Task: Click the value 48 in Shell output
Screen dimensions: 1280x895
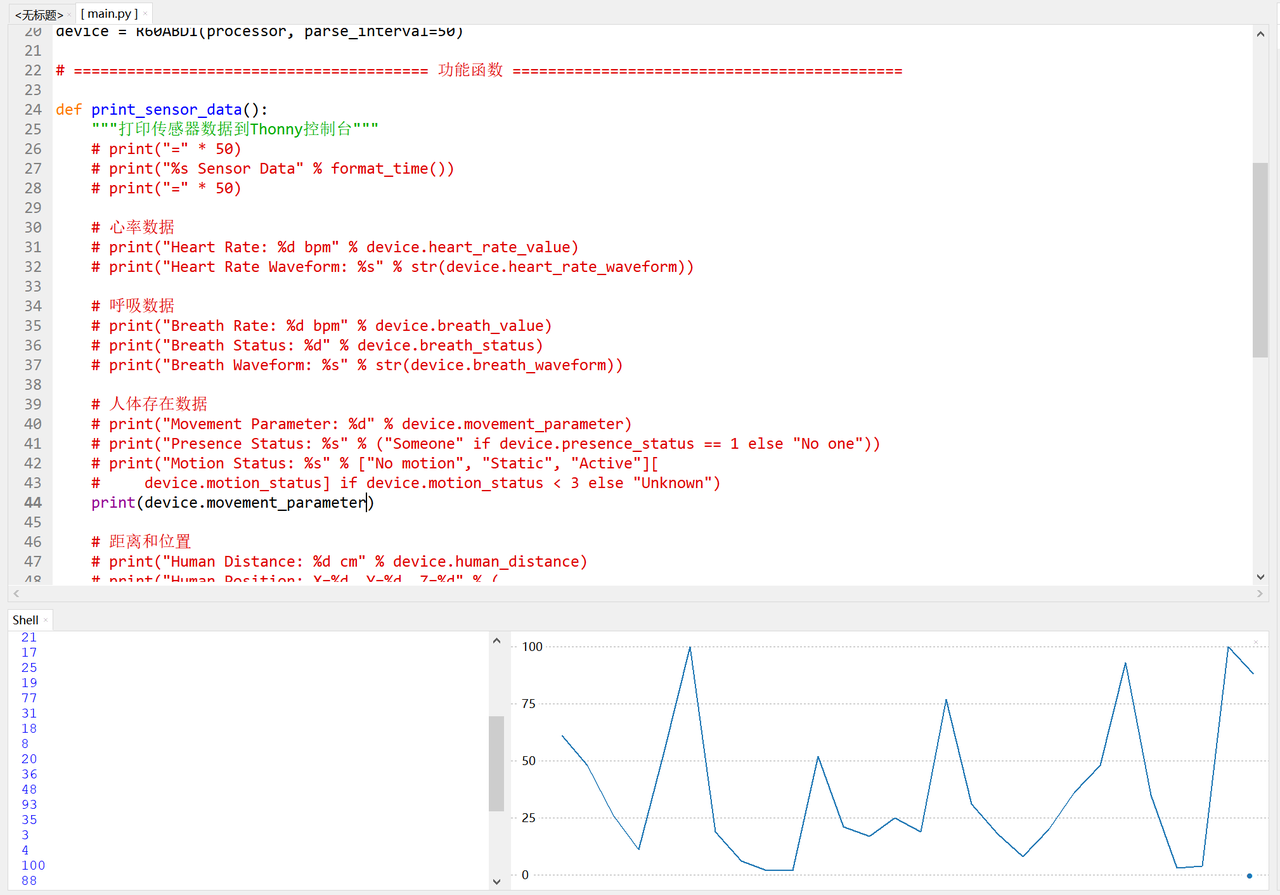Action: click(29, 790)
